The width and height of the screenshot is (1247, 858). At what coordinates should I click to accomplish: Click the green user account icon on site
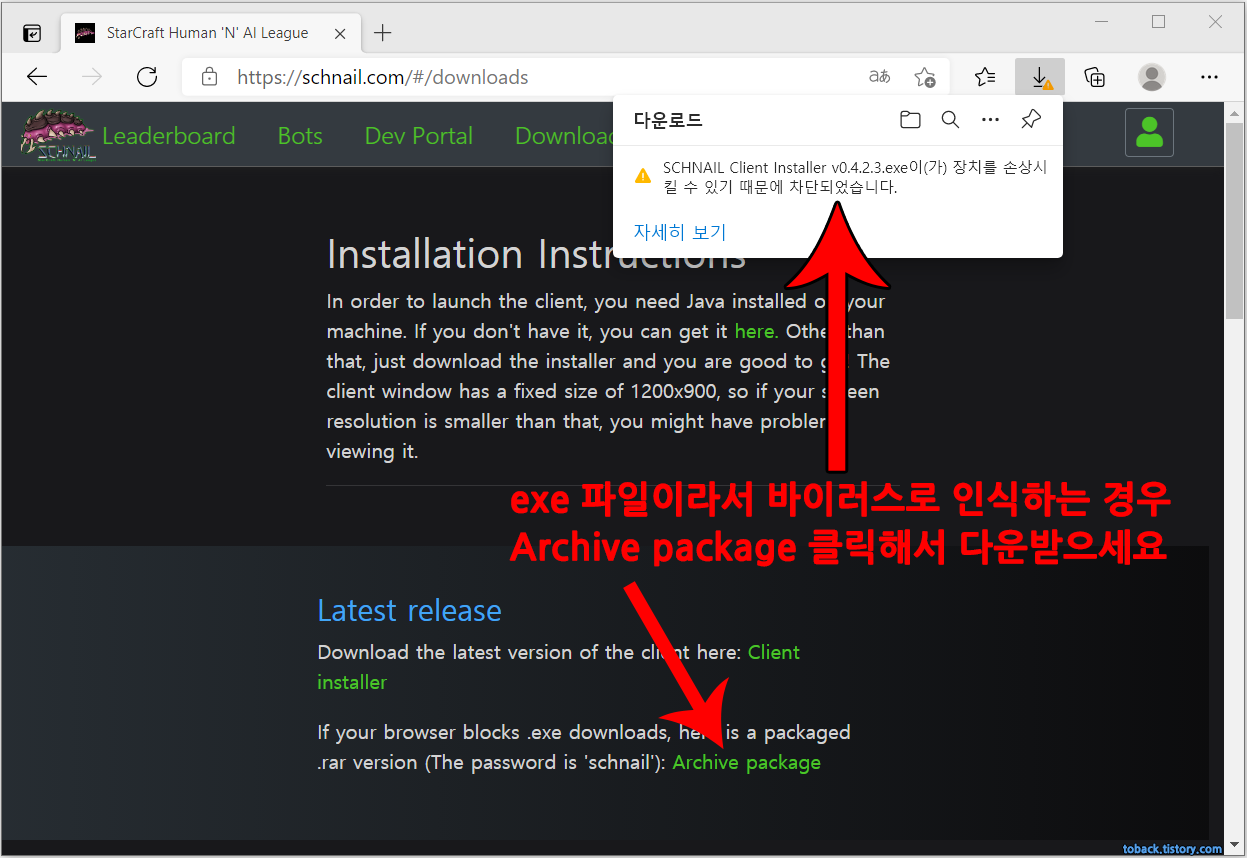click(1149, 133)
